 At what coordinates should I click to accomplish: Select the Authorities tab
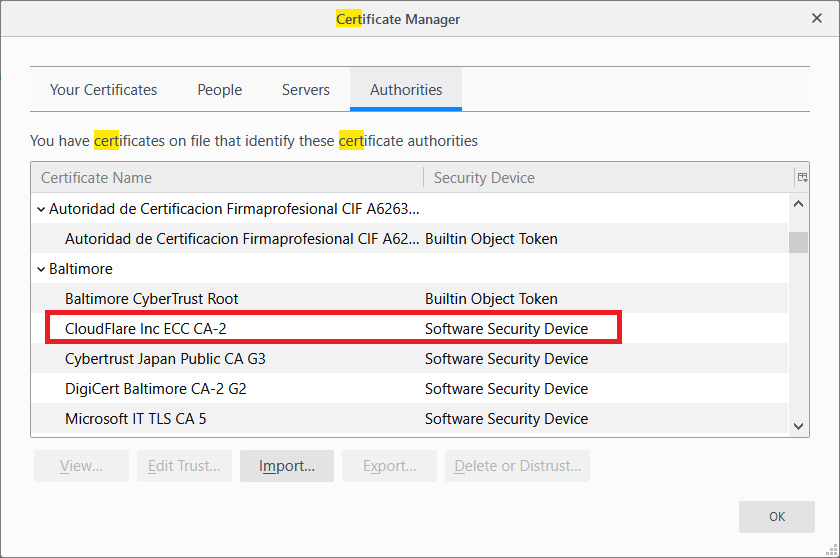[406, 90]
